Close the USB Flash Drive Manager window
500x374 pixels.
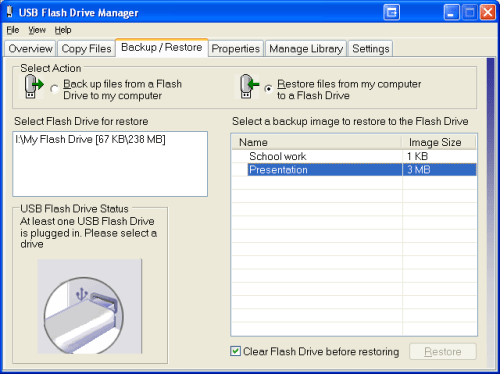click(x=487, y=13)
